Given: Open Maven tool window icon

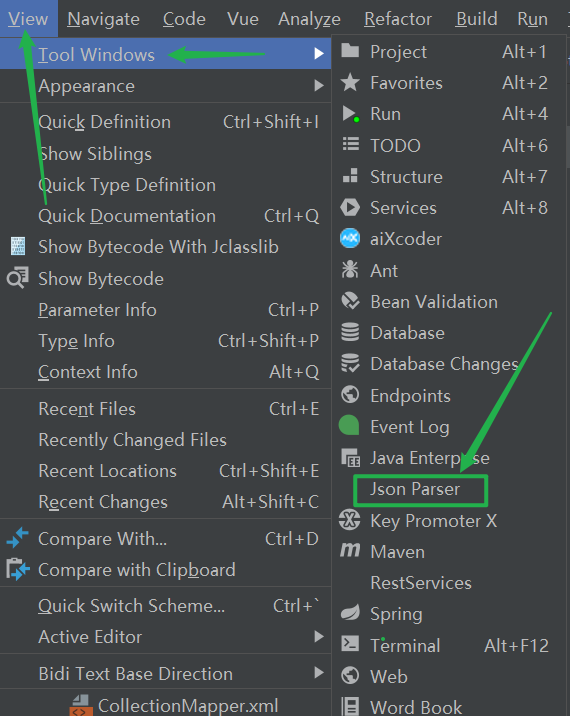Looking at the screenshot, I should [350, 550].
